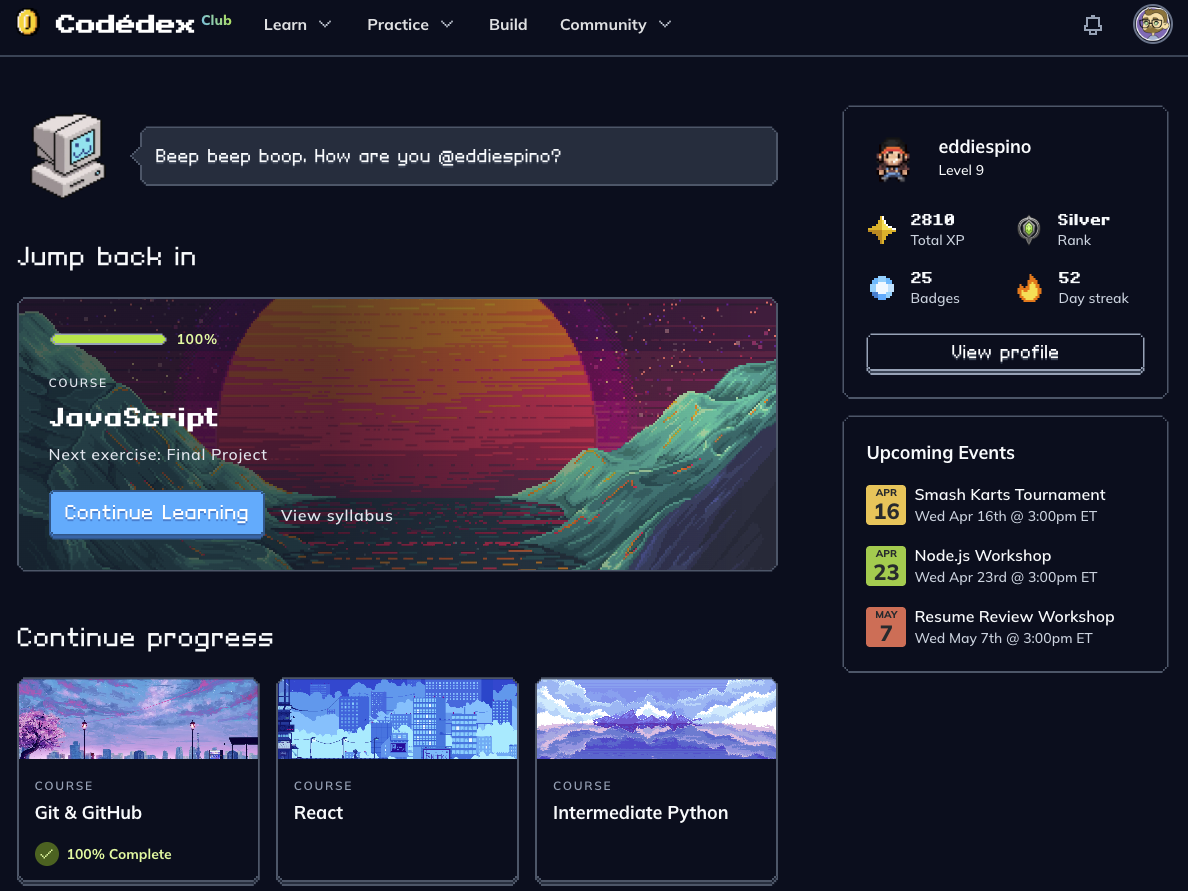Open the Community menu
The height and width of the screenshot is (891, 1188).
(x=603, y=24)
